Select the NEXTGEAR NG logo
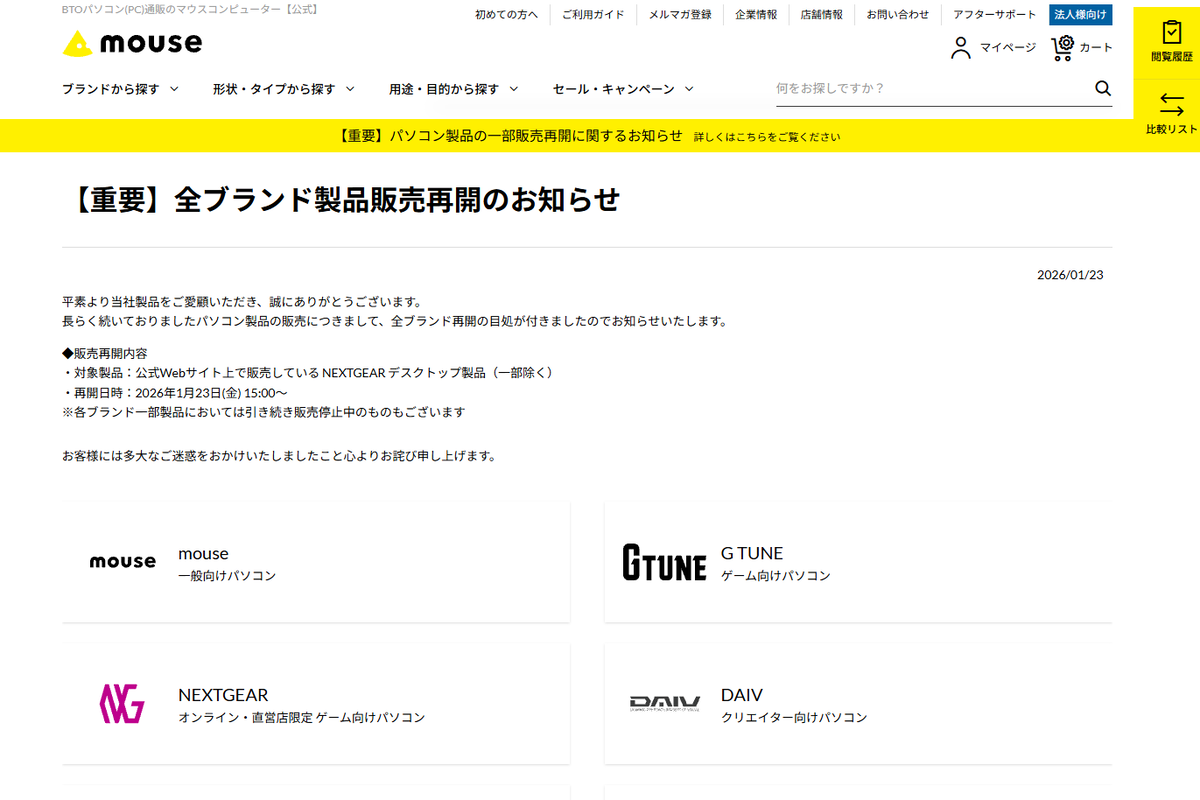1200x800 pixels. (122, 703)
